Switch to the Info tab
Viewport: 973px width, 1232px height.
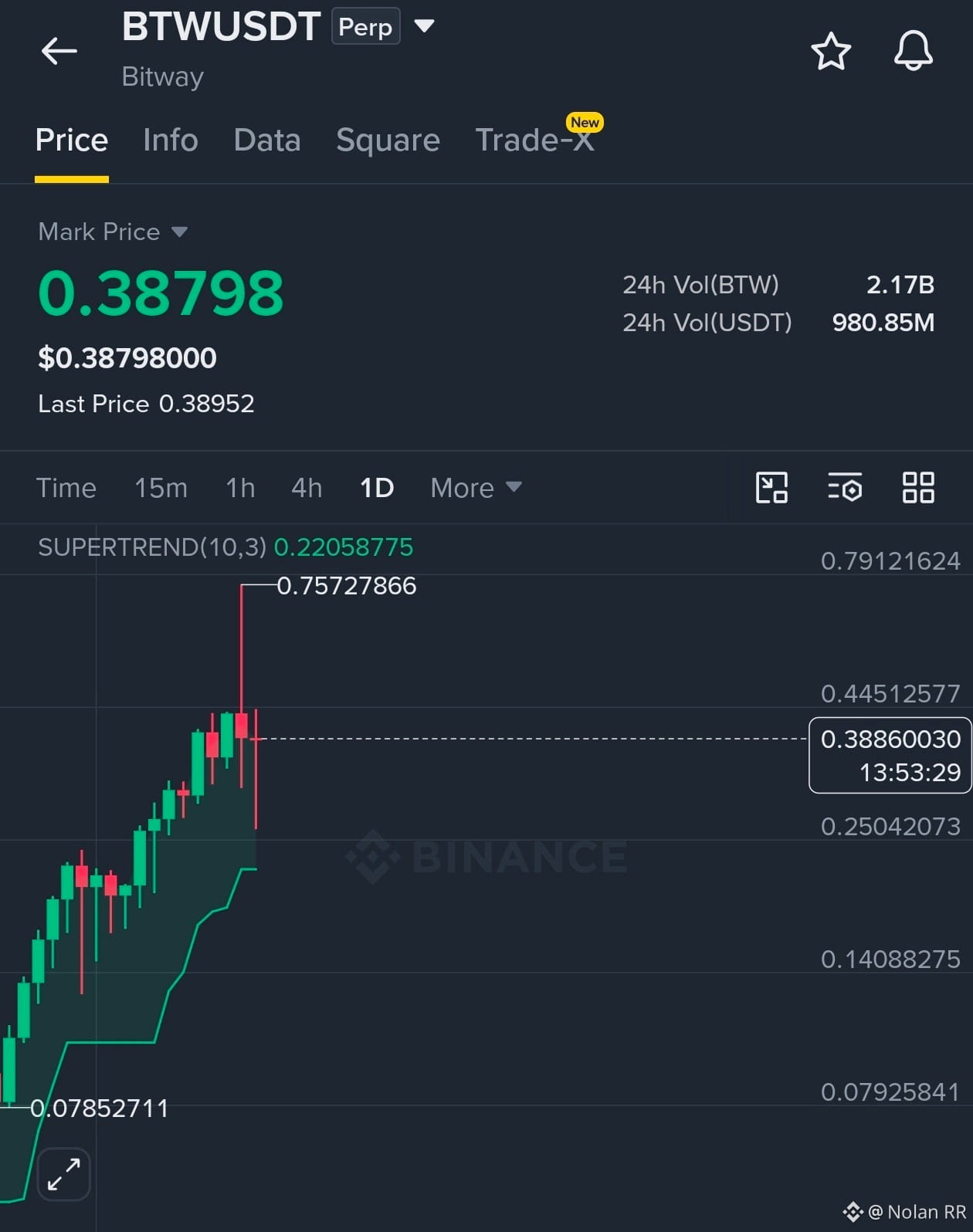point(171,140)
